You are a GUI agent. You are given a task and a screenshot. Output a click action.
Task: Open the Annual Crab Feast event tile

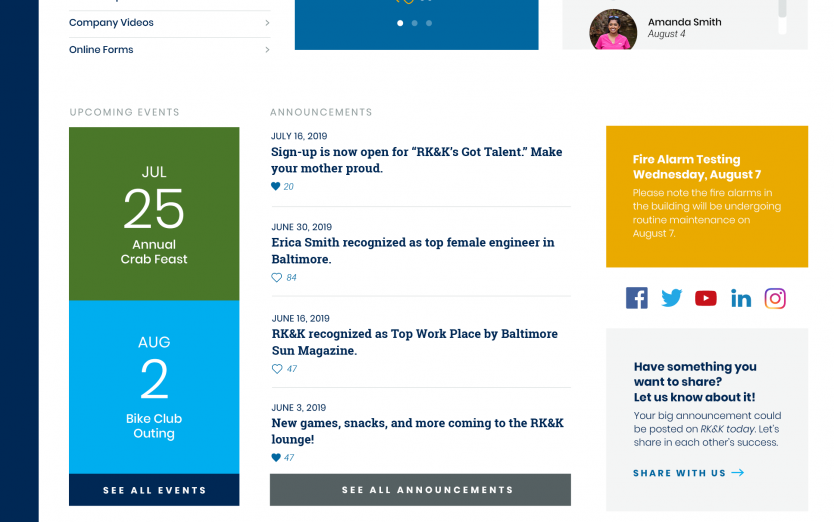154,214
